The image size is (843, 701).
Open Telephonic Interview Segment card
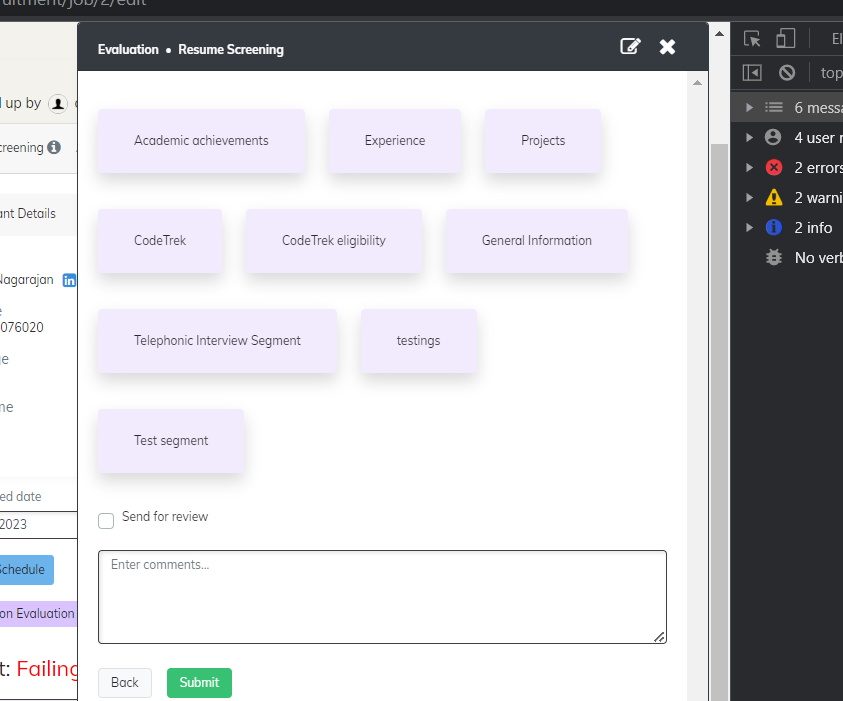217,341
